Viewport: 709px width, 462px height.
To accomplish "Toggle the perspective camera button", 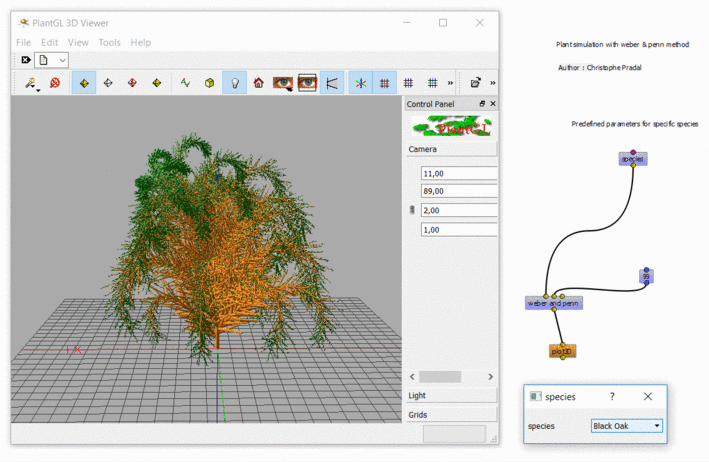I will coord(332,83).
